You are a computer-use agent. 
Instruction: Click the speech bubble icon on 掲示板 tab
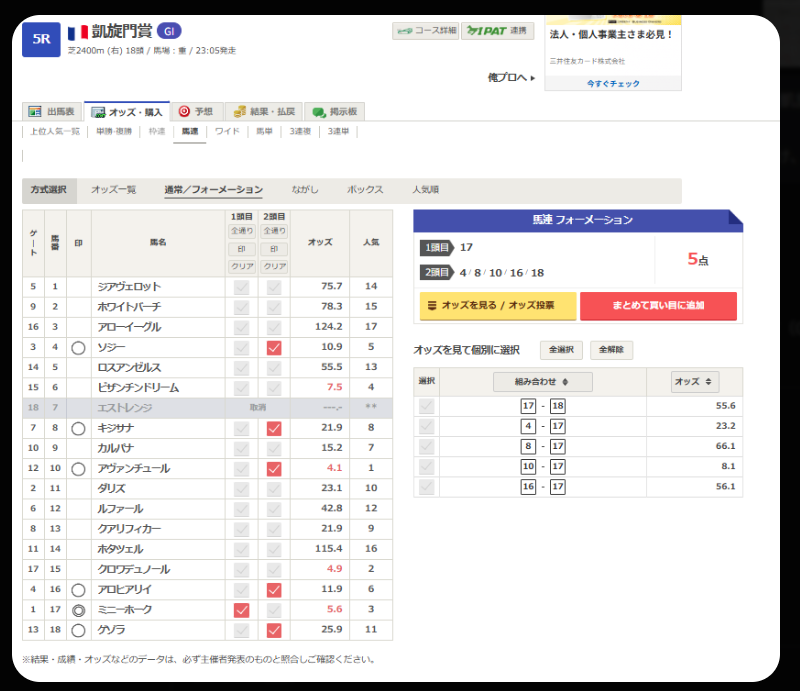click(318, 112)
